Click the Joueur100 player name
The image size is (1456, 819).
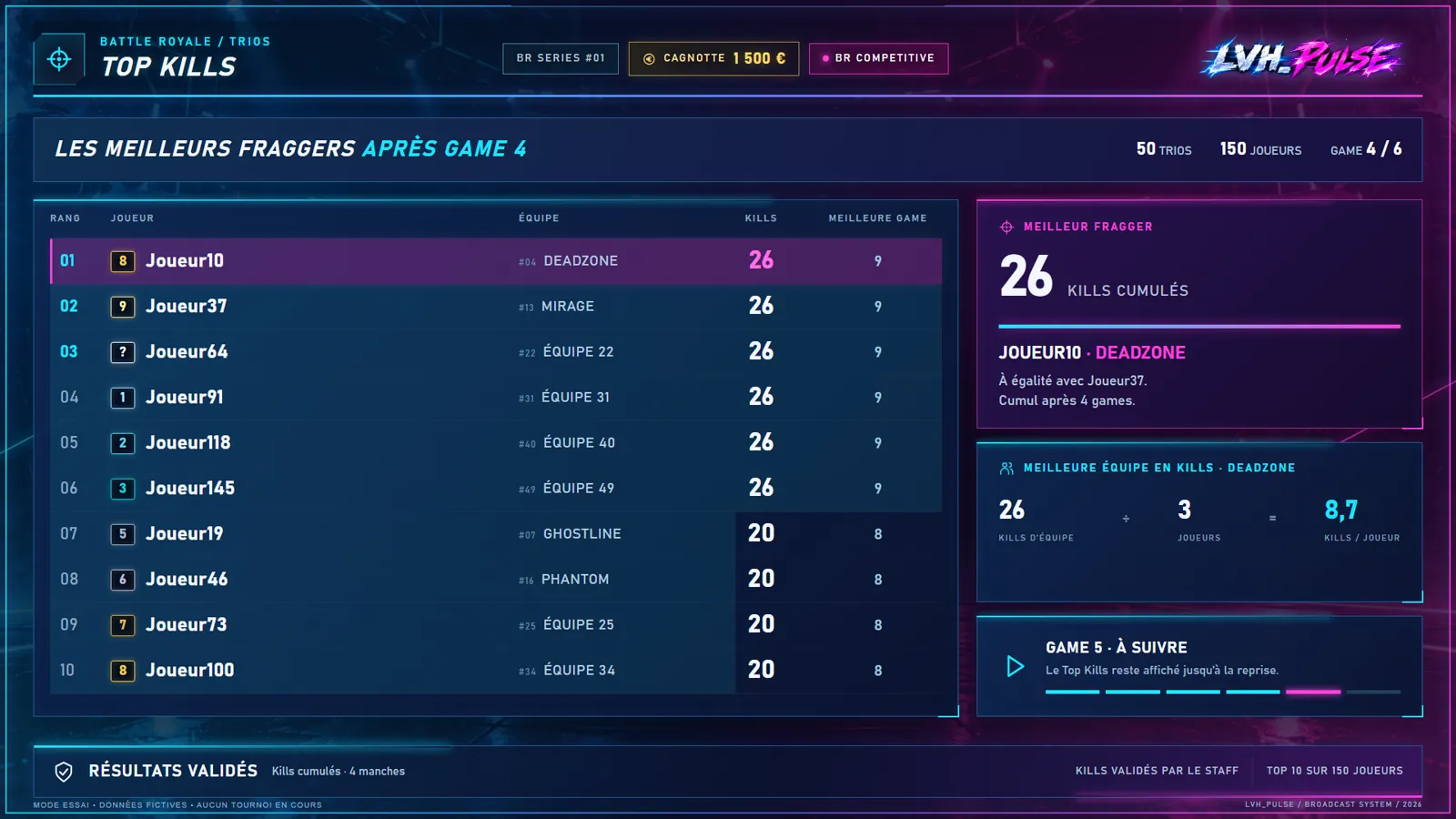(x=190, y=671)
